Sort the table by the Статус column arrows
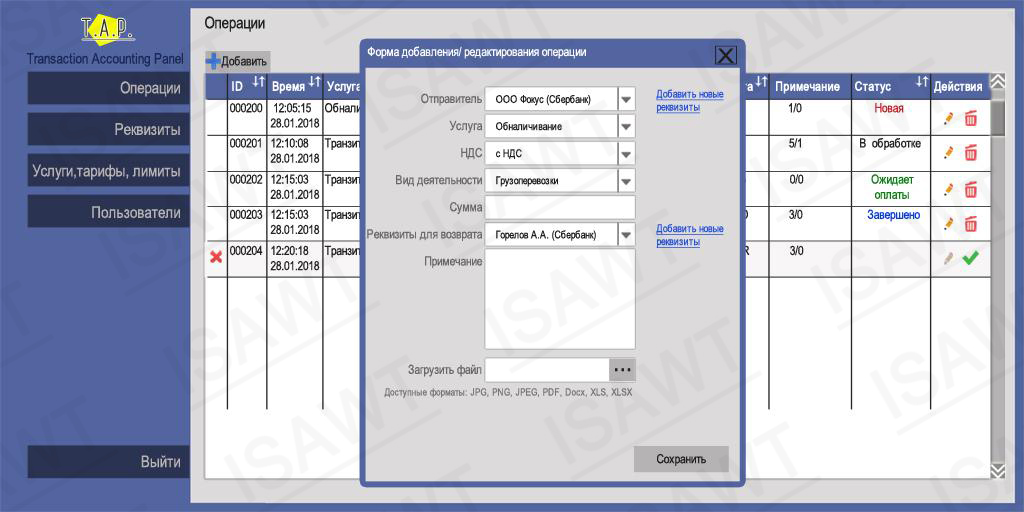 coord(921,82)
